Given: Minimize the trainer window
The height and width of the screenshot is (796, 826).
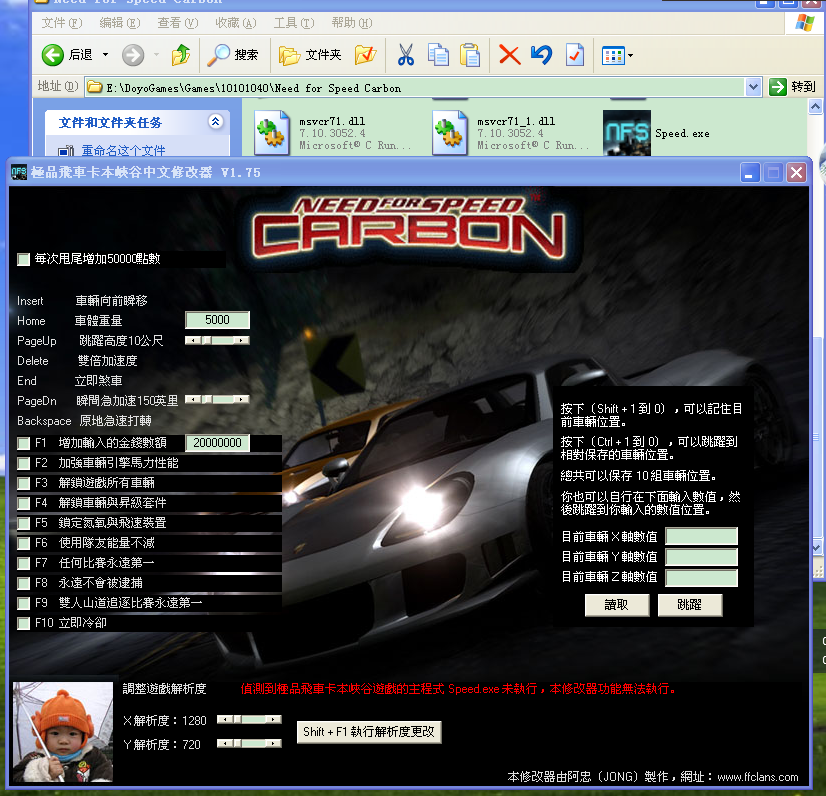Looking at the screenshot, I should tap(750, 172).
